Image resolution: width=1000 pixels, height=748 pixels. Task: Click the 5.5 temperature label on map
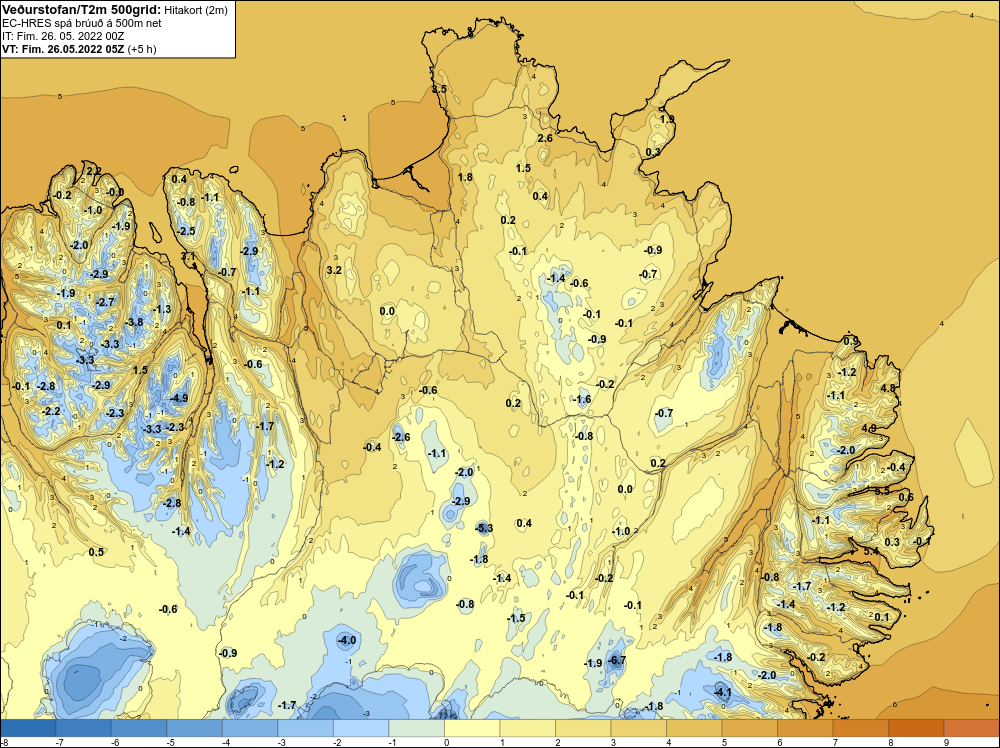882,491
